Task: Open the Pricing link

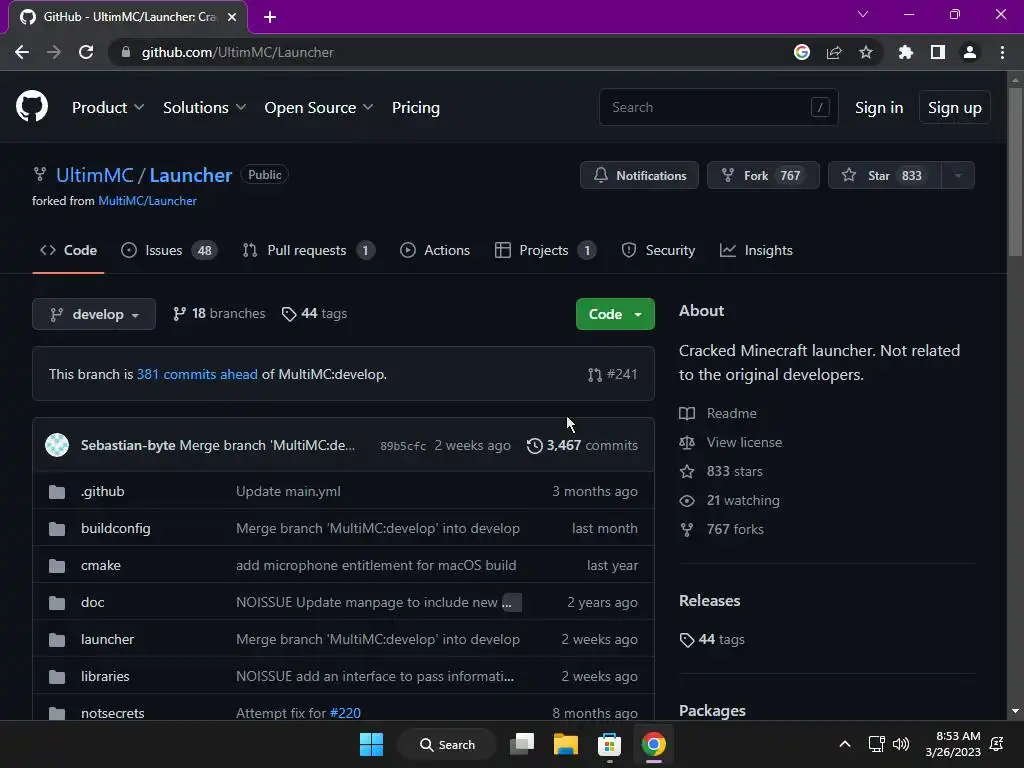Action: [415, 107]
